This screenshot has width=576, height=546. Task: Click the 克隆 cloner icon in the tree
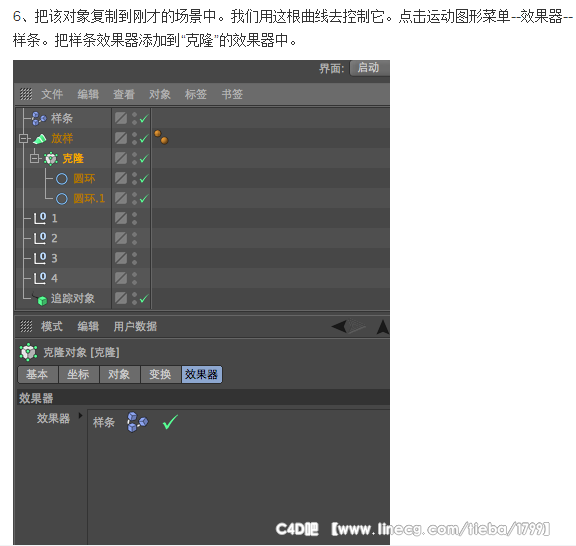pyautogui.click(x=51, y=159)
